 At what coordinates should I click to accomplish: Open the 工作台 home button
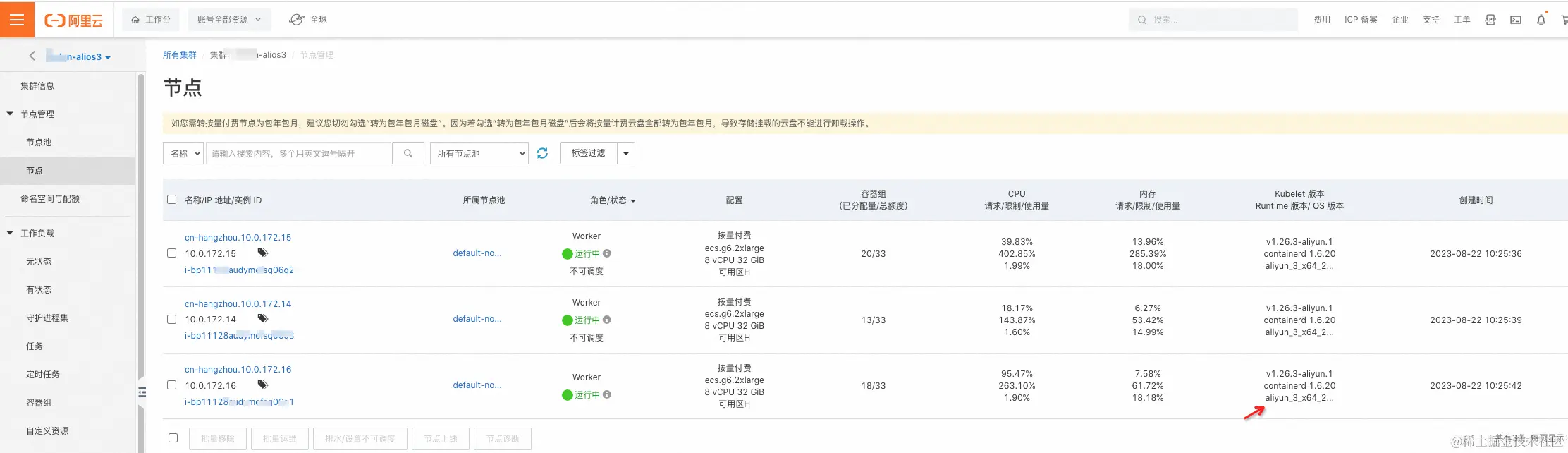pos(151,20)
